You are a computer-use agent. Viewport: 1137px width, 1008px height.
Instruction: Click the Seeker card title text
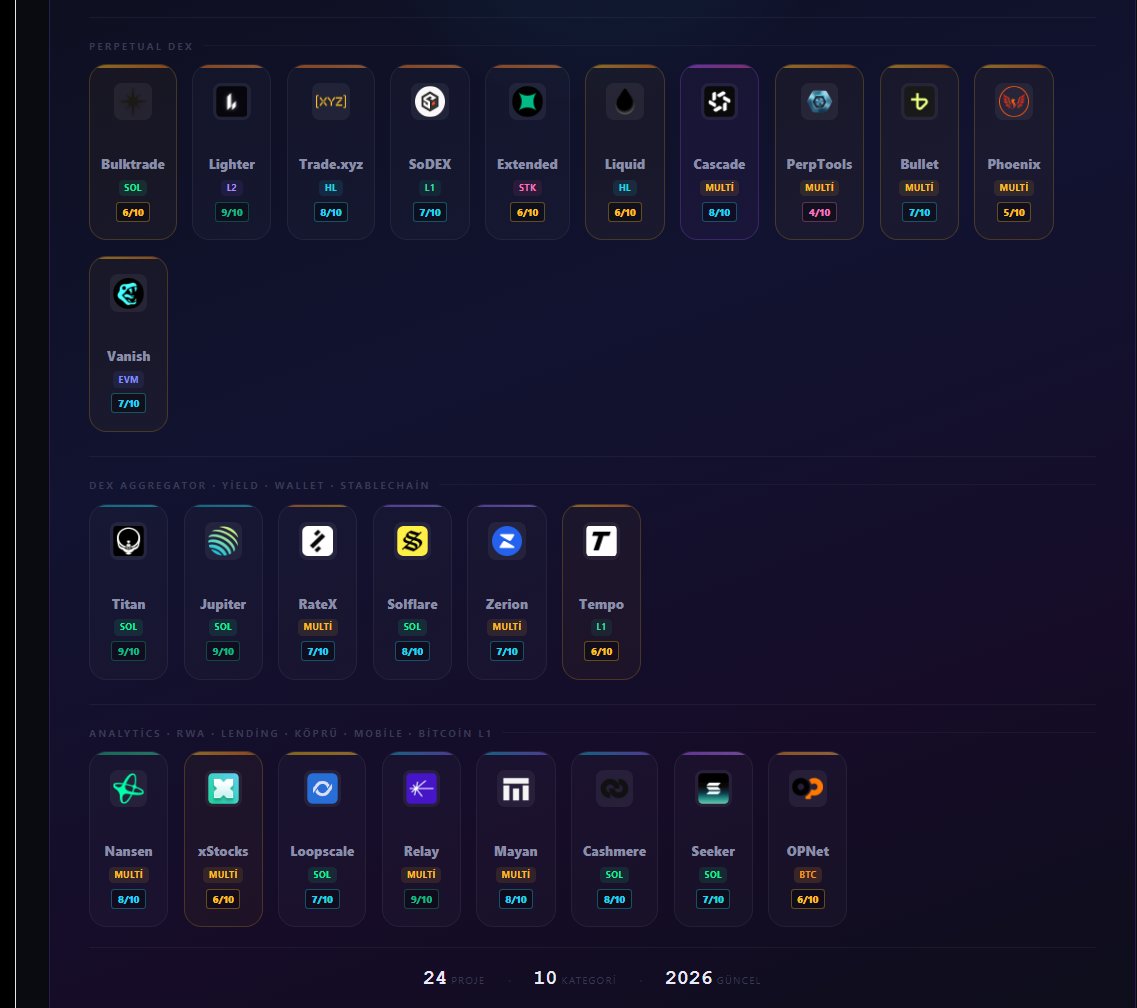pos(713,851)
